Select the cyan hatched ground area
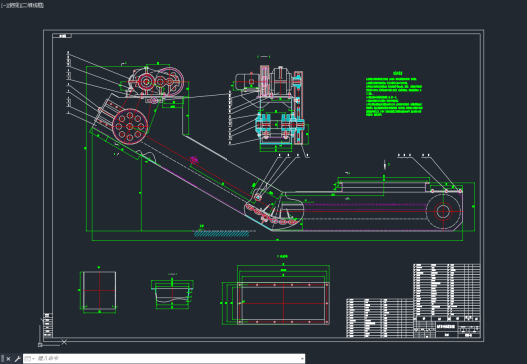 (x=222, y=234)
